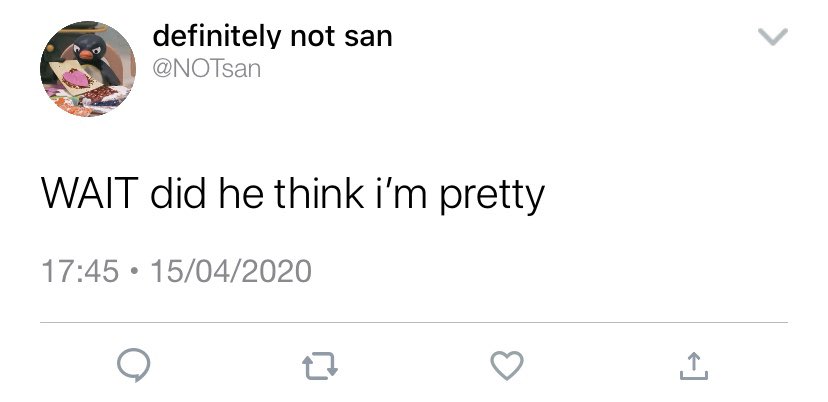Open the comment bubble to write a reply
The height and width of the screenshot is (402, 828).
tap(134, 366)
